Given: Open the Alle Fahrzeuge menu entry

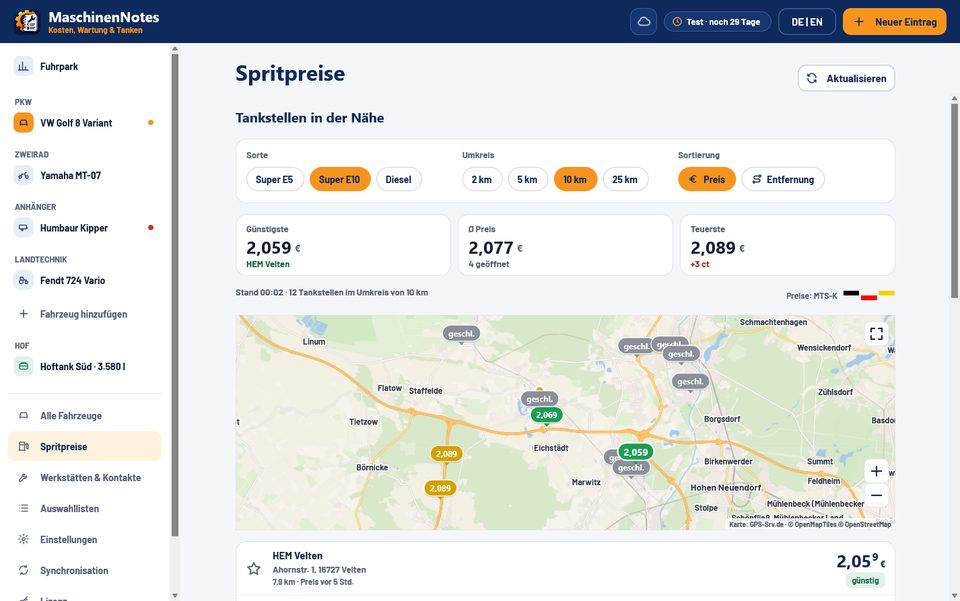Looking at the screenshot, I should tap(84, 416).
